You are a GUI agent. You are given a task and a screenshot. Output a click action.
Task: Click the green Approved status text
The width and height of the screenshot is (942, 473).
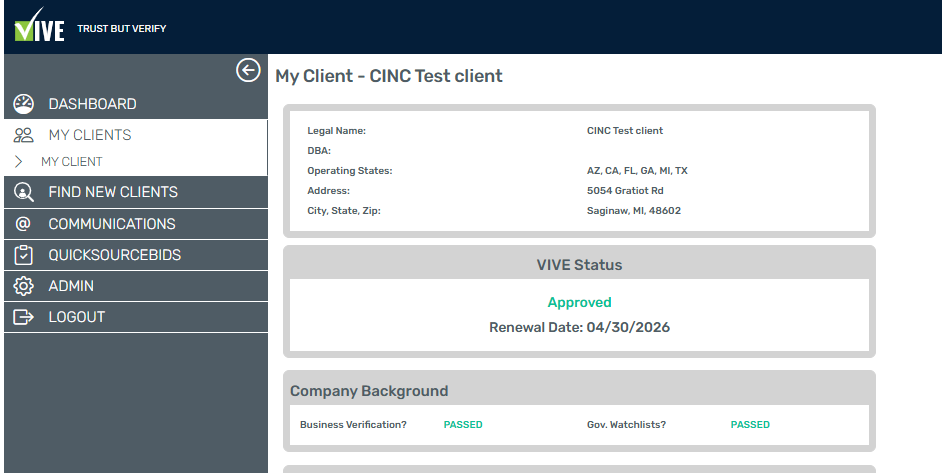579,302
